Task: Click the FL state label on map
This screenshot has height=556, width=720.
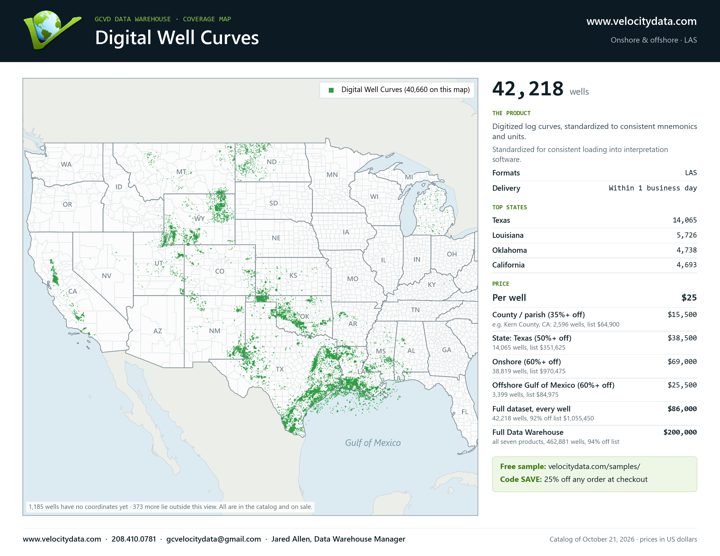Action: [465, 412]
